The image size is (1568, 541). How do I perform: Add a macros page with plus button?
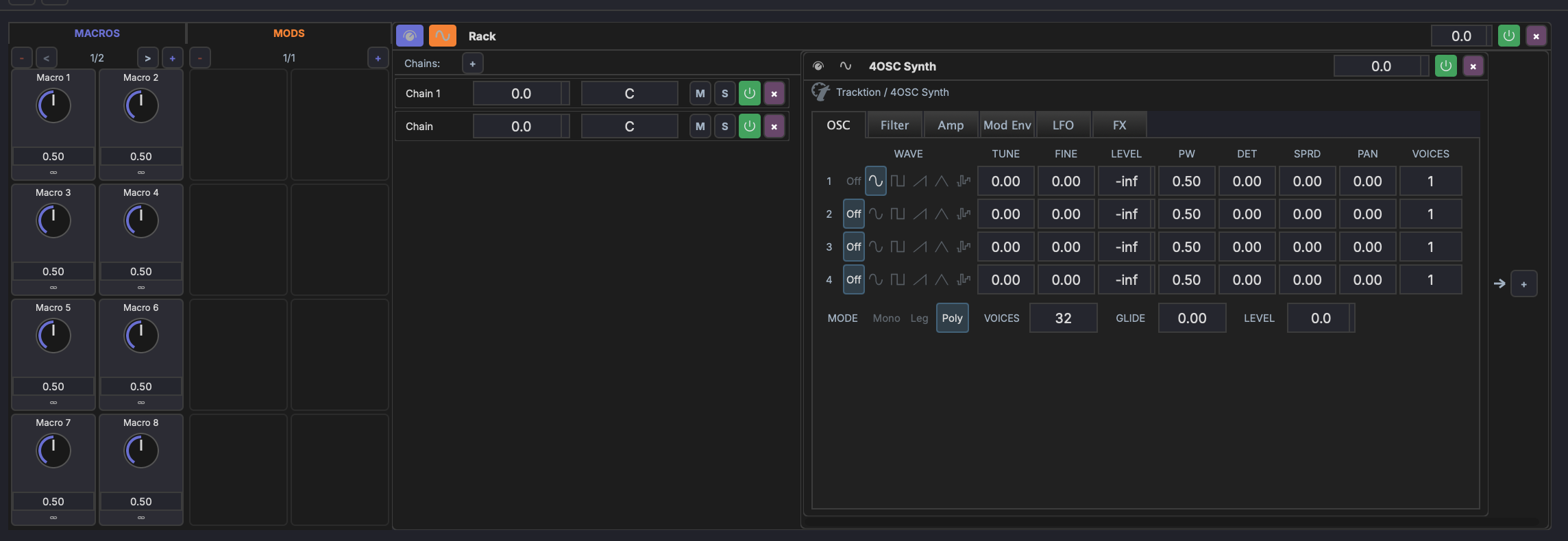click(x=172, y=58)
